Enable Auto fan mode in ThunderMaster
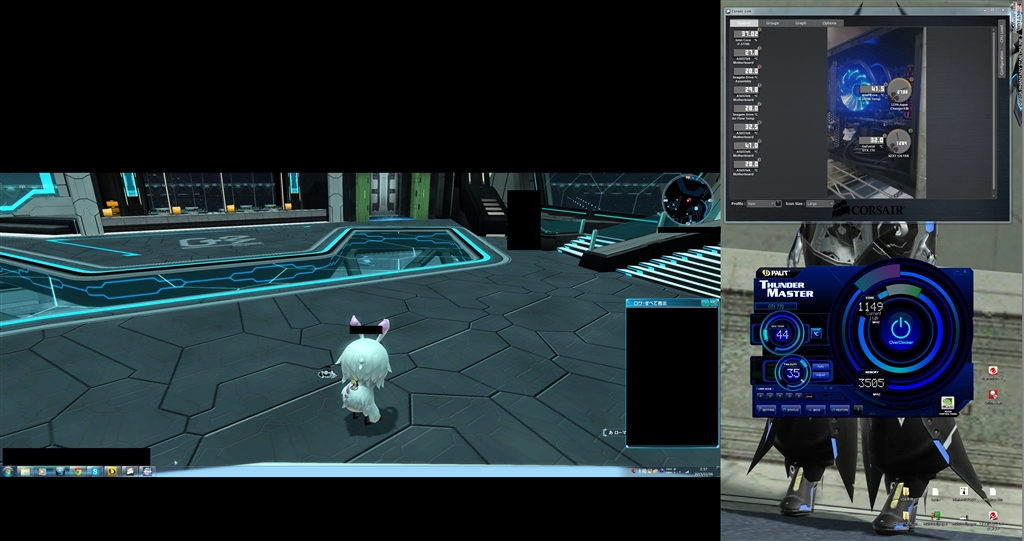 [821, 367]
